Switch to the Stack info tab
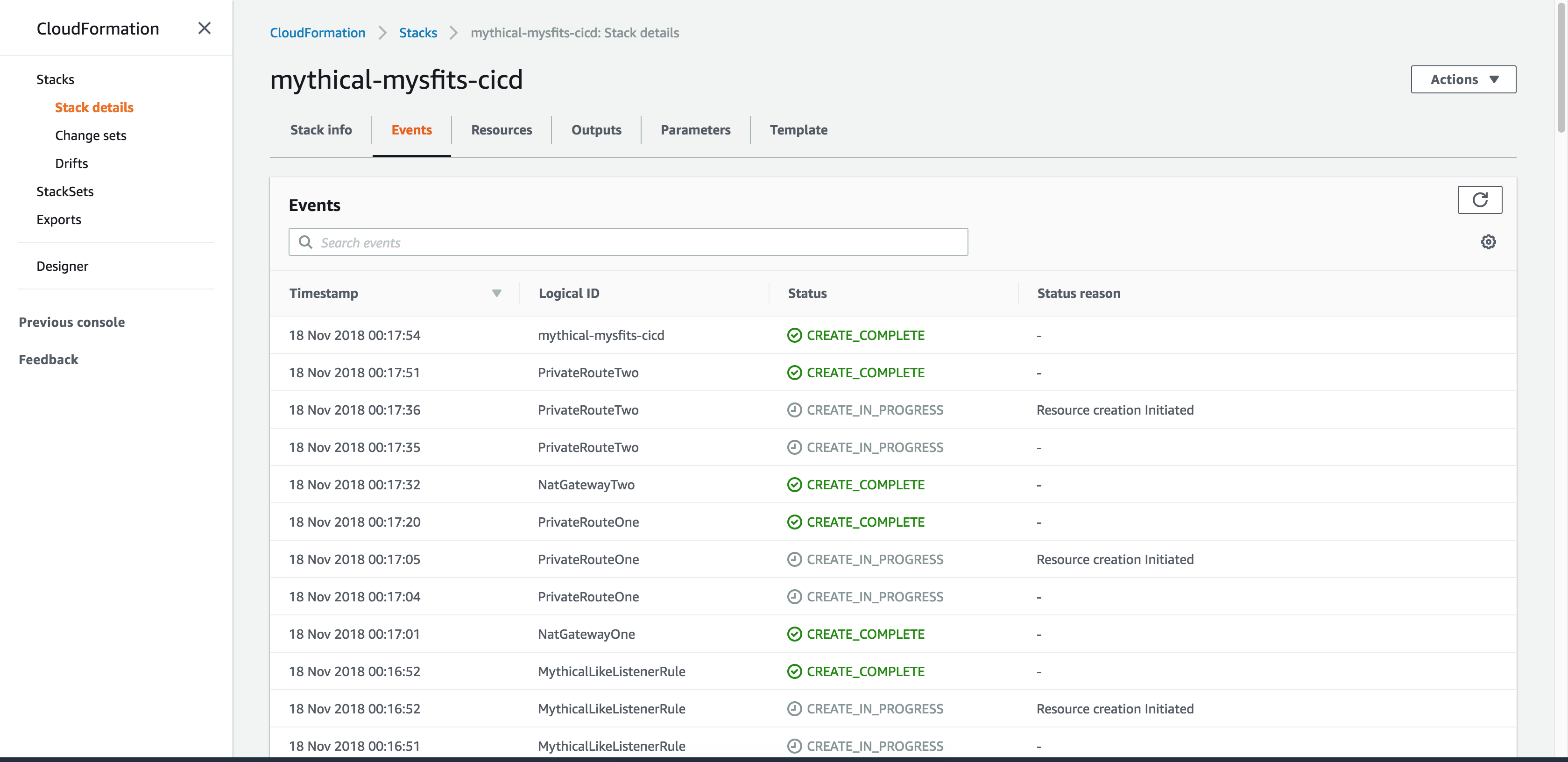Screen dimensions: 1568x762 321,130
